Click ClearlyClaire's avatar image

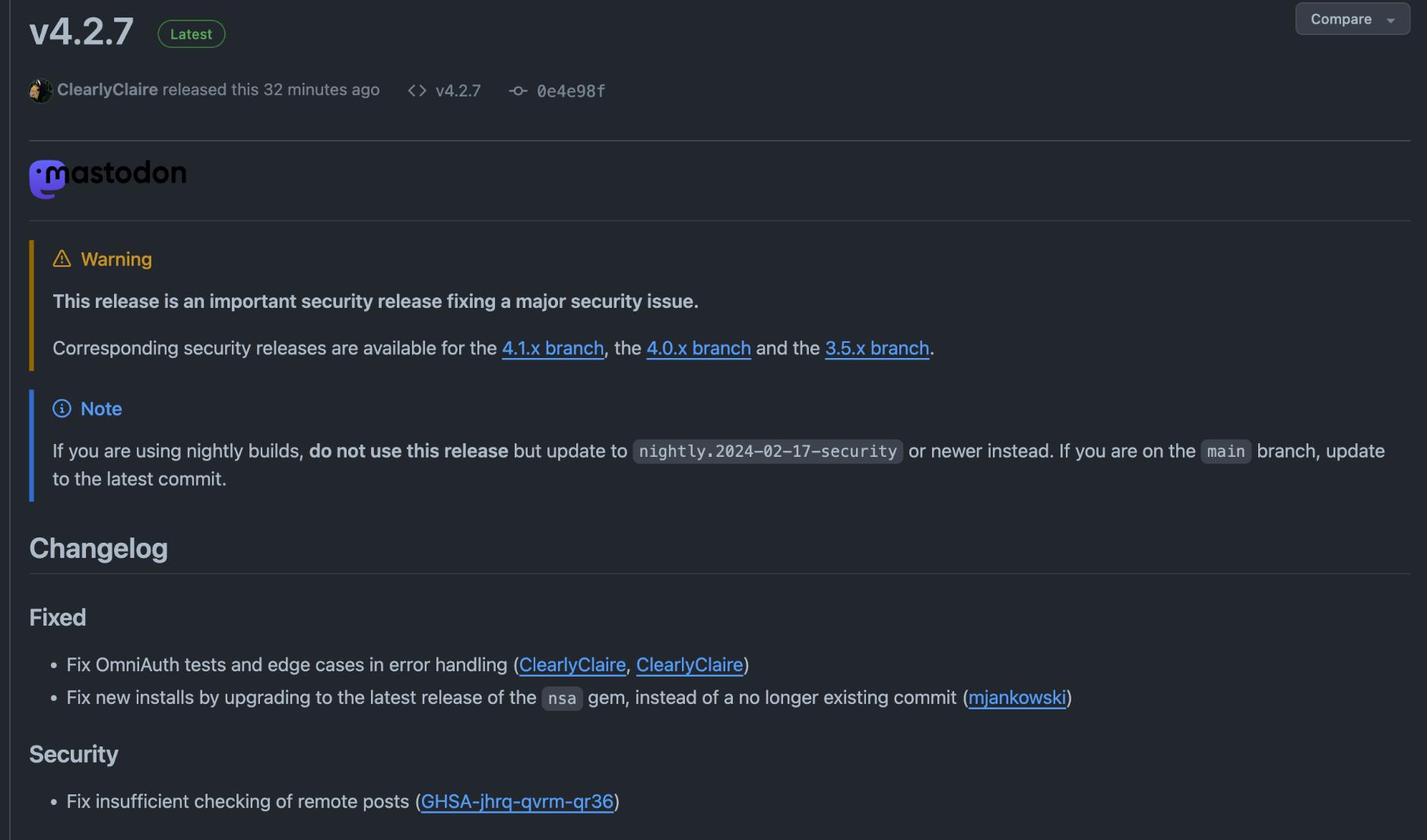click(x=41, y=90)
